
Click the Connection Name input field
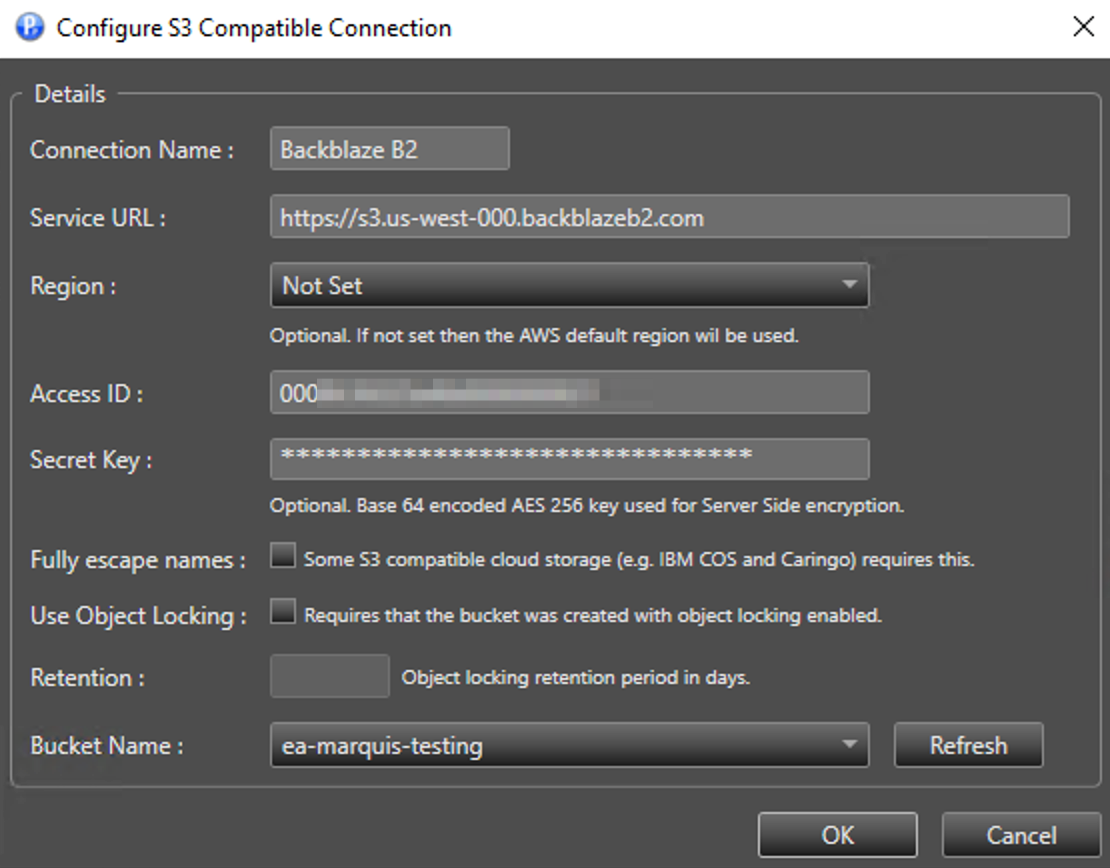(x=389, y=149)
